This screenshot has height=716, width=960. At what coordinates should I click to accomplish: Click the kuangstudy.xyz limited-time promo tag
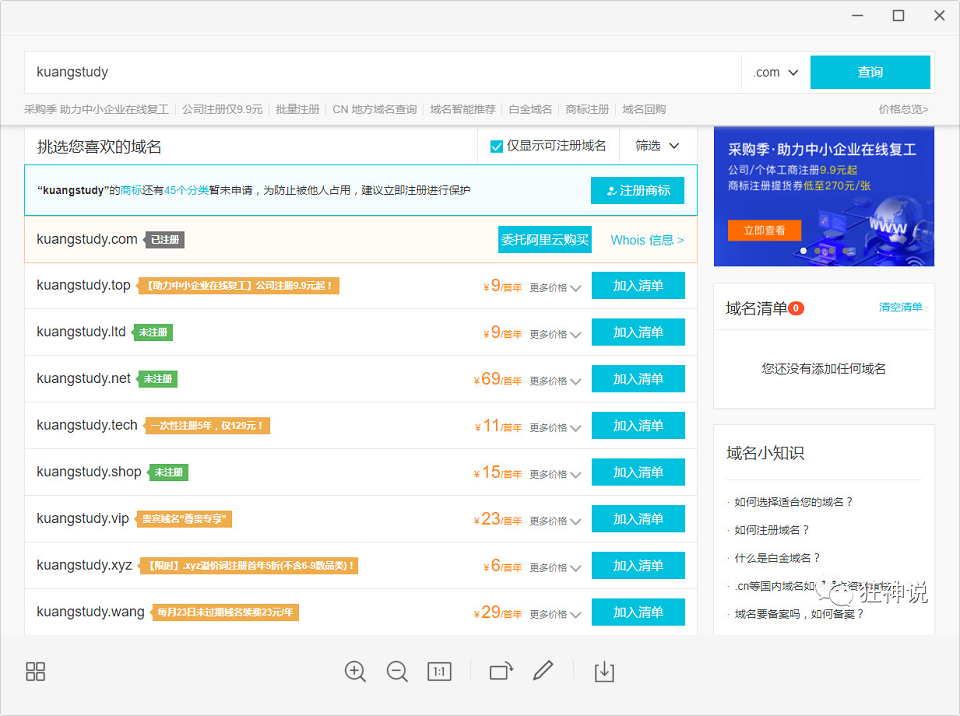coord(249,565)
